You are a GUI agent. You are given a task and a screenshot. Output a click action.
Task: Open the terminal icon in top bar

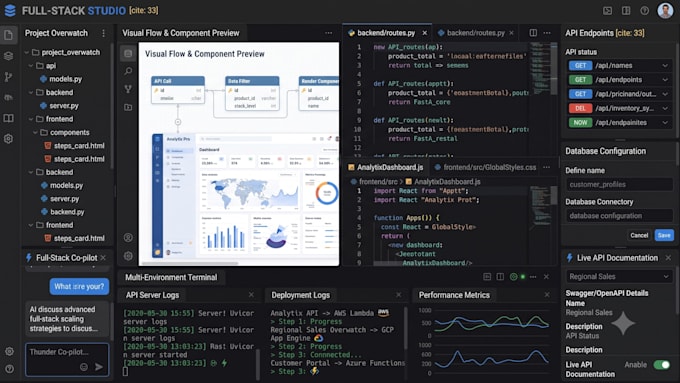coord(608,10)
